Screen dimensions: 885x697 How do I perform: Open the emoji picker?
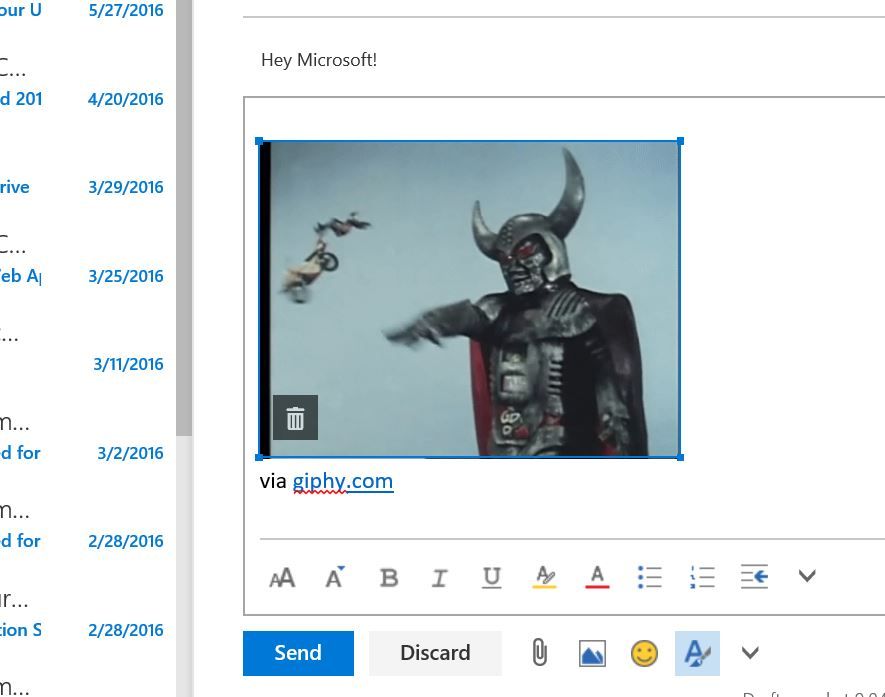coord(645,654)
